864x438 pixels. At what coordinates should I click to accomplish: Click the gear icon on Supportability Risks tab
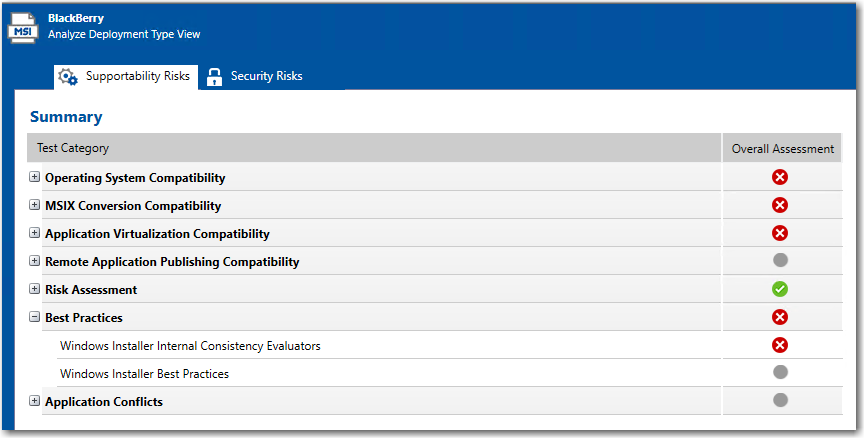click(x=68, y=77)
